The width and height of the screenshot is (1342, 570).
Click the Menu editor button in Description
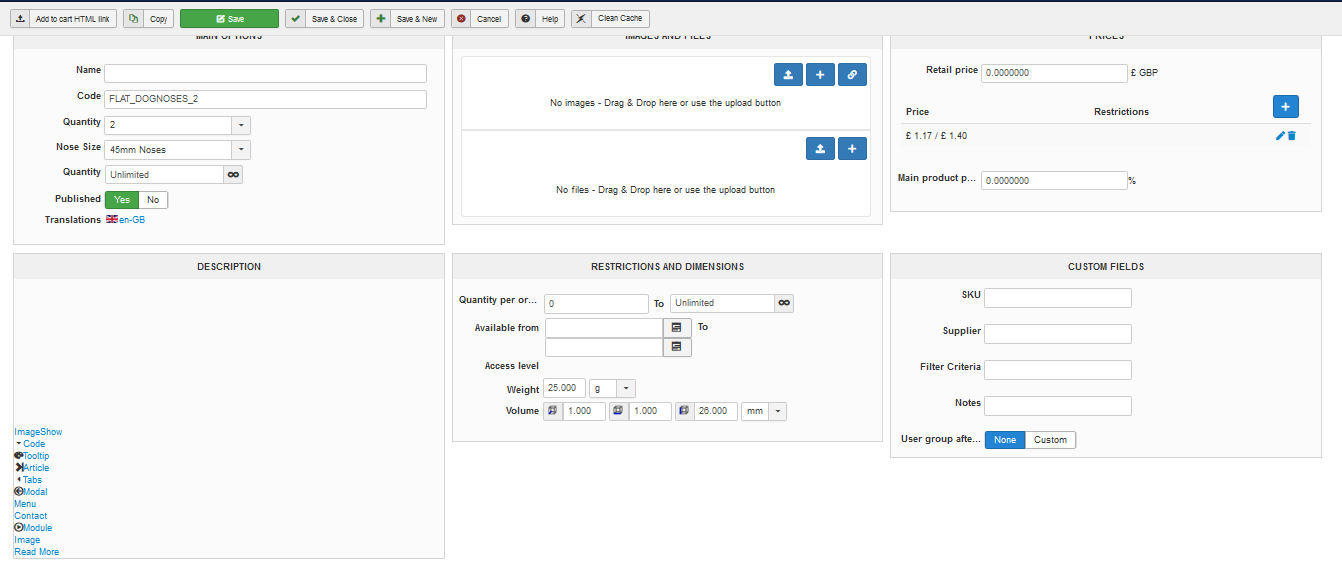(25, 504)
